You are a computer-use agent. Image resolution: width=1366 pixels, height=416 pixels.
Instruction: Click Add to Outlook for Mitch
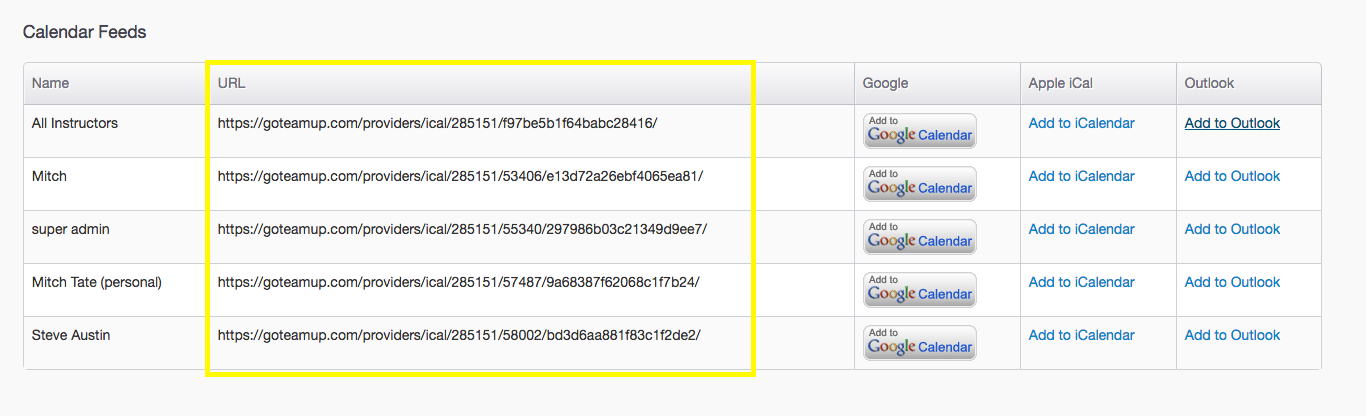tap(1232, 176)
